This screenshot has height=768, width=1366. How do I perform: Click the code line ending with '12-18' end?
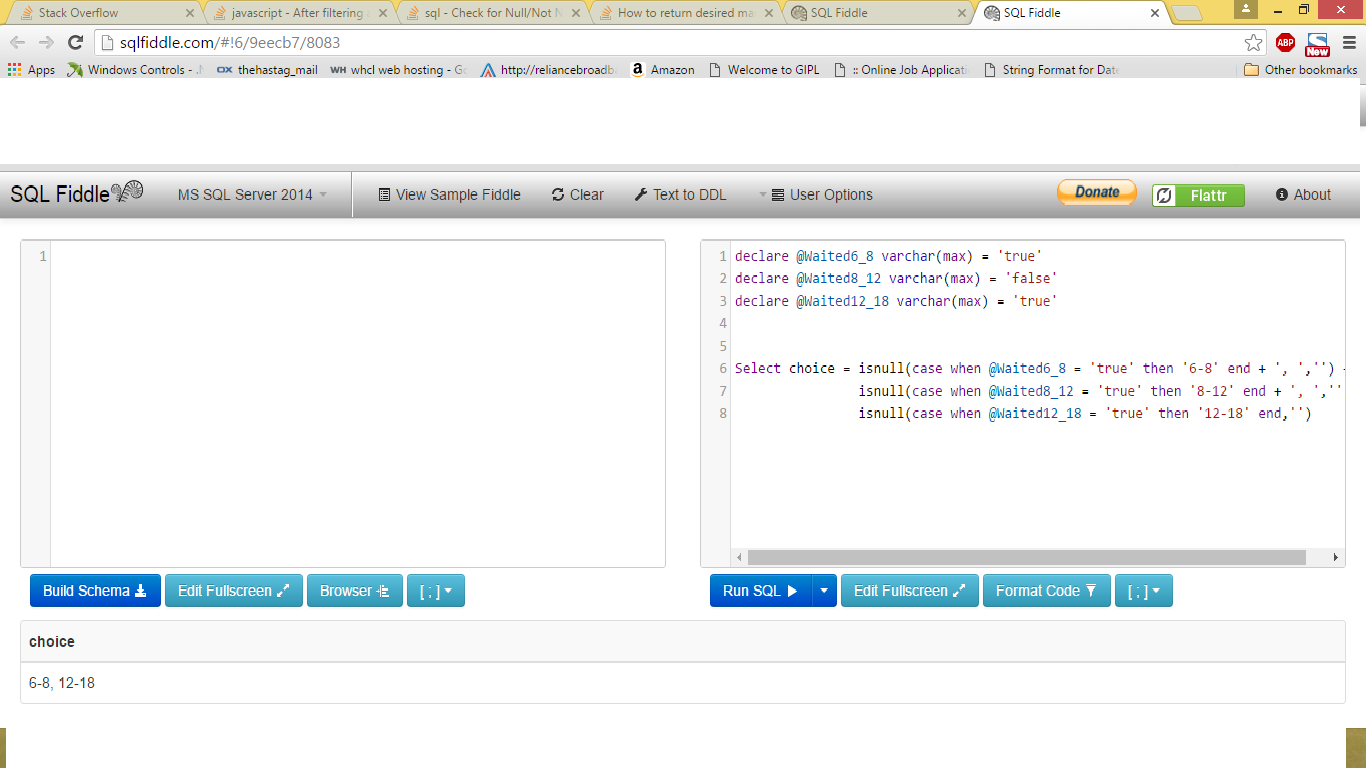tap(1084, 413)
